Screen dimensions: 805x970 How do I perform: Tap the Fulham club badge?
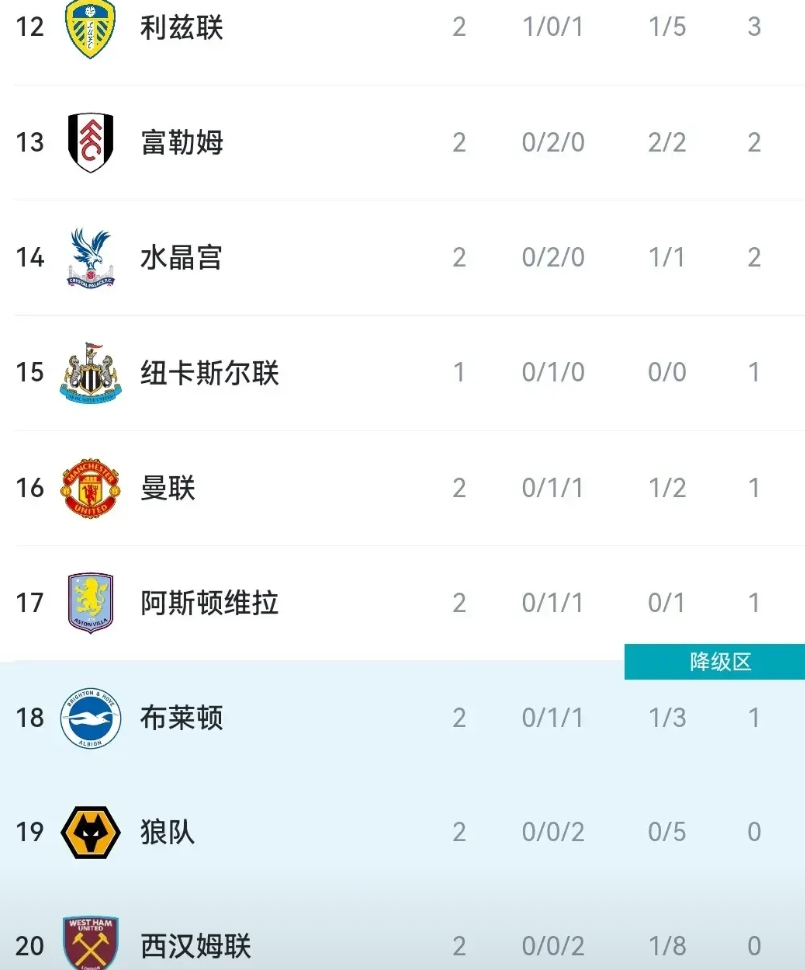click(x=90, y=143)
